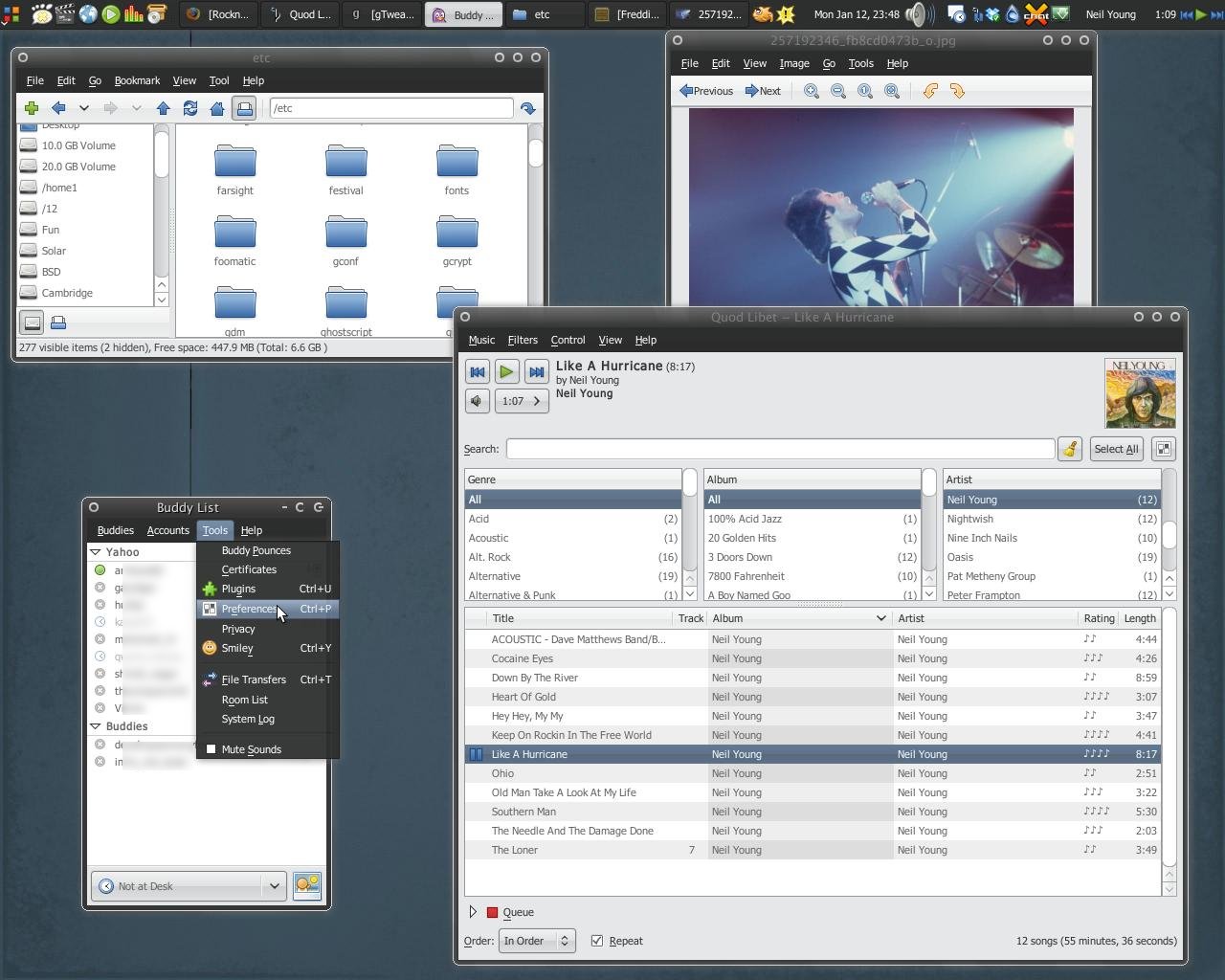1225x980 pixels.
Task: Sort songs by the Length column
Action: [1140, 618]
